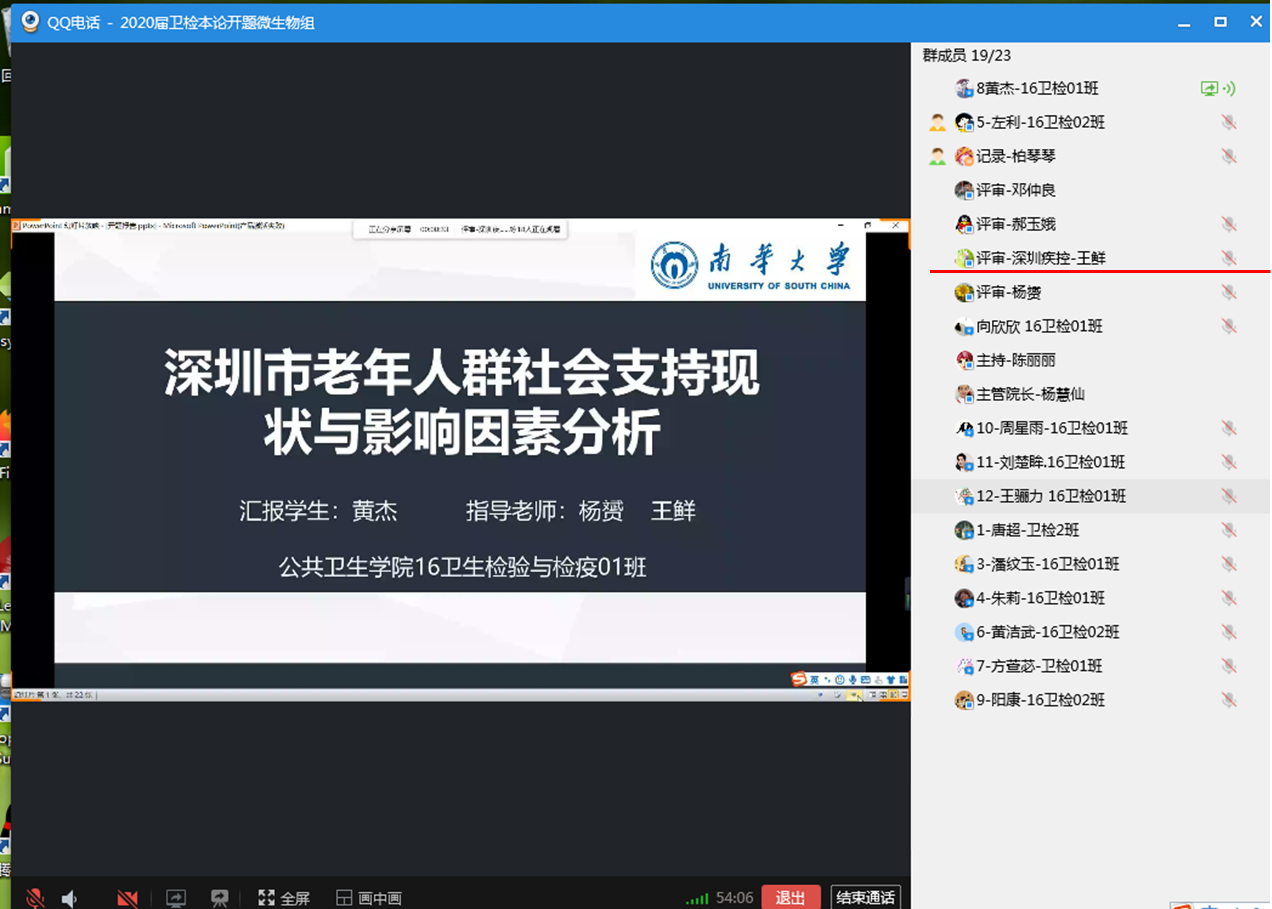Image resolution: width=1272 pixels, height=909 pixels.
Task: Select member 主管院长-杨慧仙
Action: pos(1030,394)
